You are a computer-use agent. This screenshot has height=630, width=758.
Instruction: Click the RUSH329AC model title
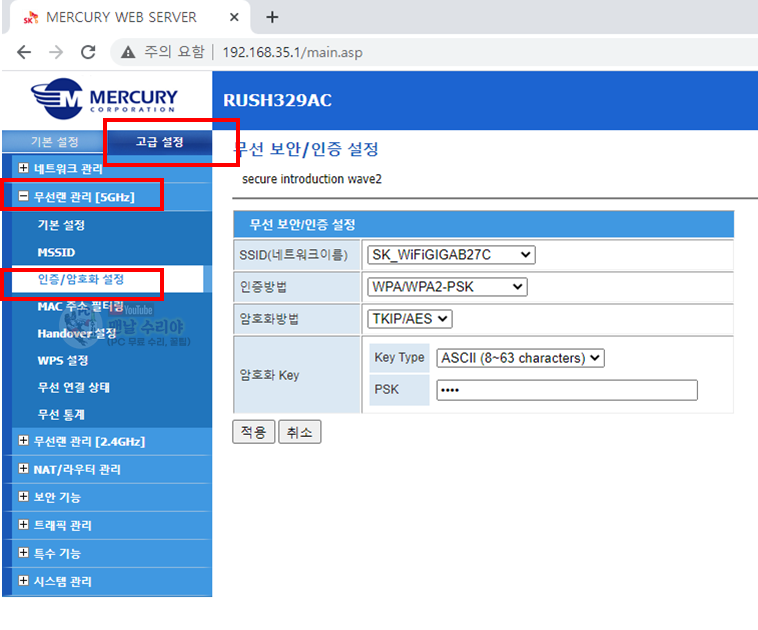coord(277,101)
